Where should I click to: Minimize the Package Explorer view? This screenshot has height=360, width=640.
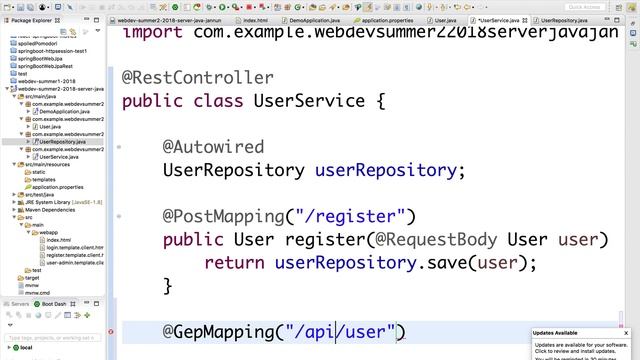(87, 20)
